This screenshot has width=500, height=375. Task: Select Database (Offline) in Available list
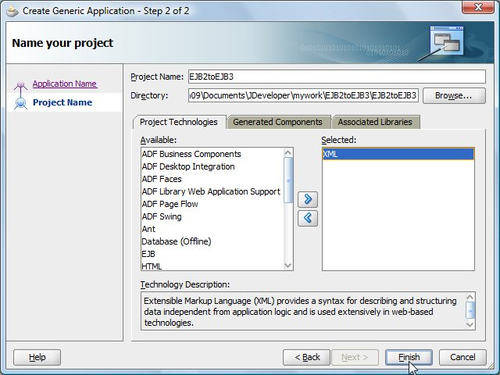[212, 242]
